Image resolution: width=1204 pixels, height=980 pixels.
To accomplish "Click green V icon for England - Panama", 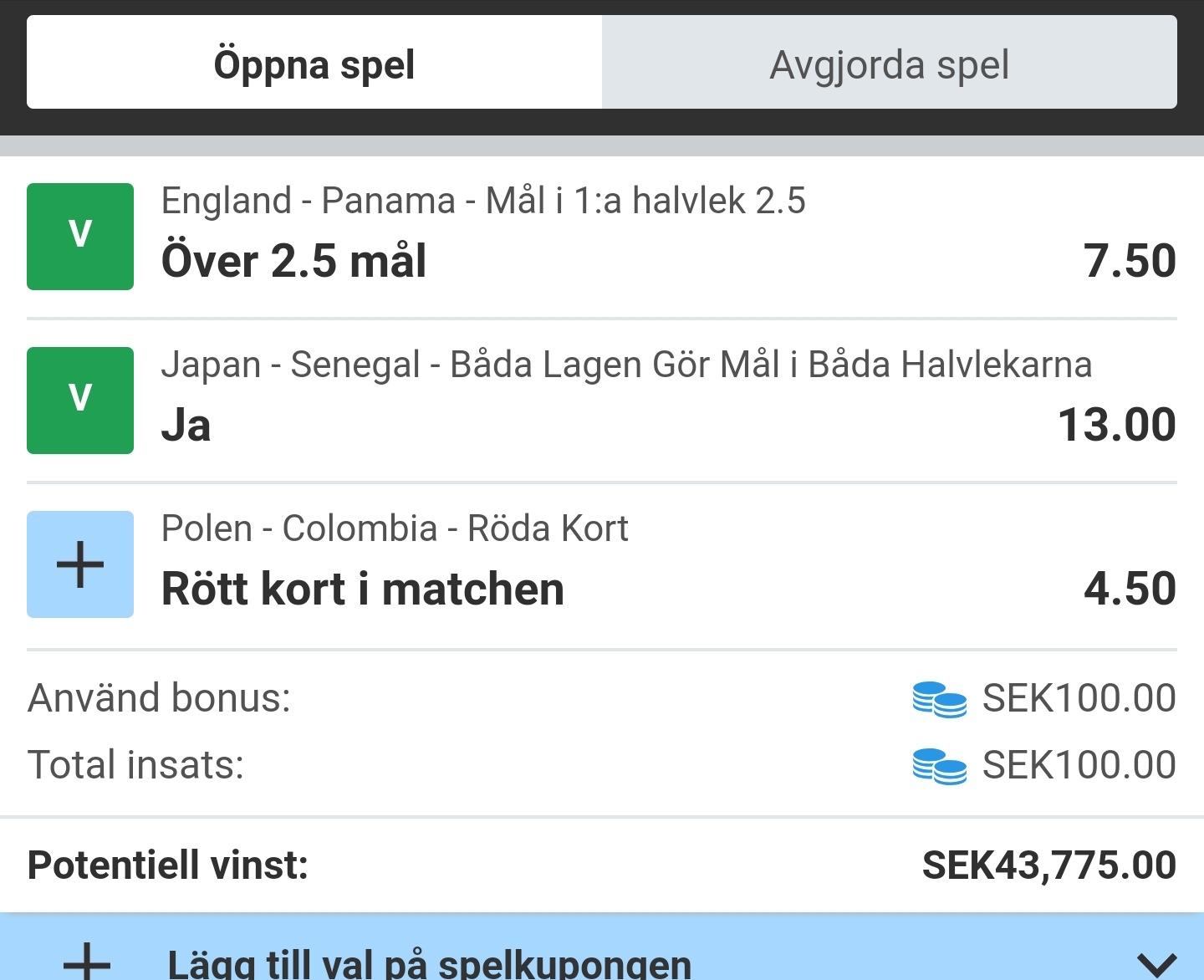I will coord(80,237).
